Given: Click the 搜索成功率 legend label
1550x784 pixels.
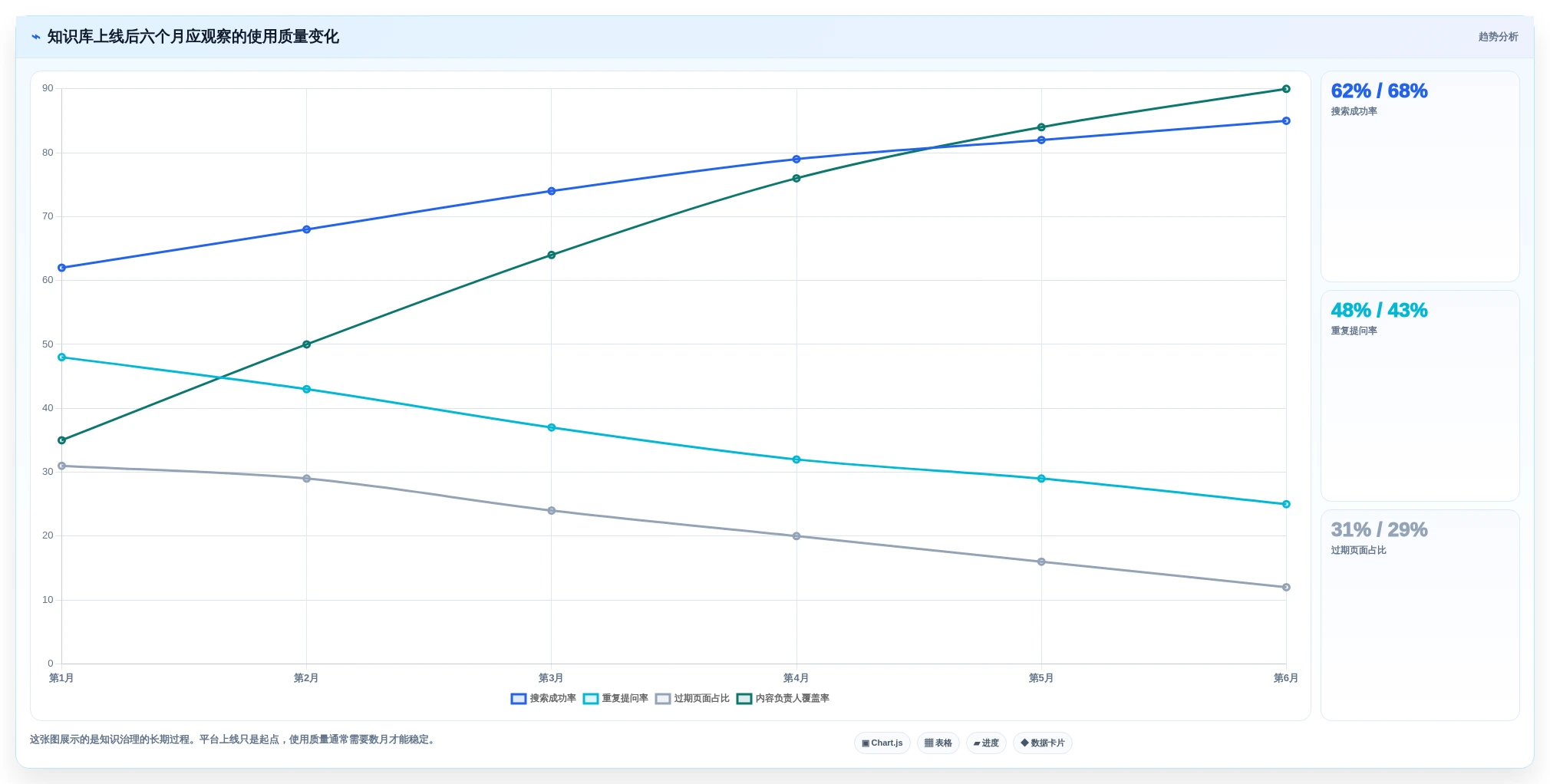Looking at the screenshot, I should pyautogui.click(x=552, y=699).
